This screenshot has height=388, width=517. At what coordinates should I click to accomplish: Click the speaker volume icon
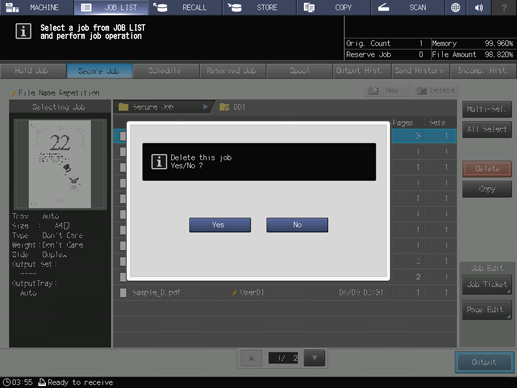click(x=479, y=7)
